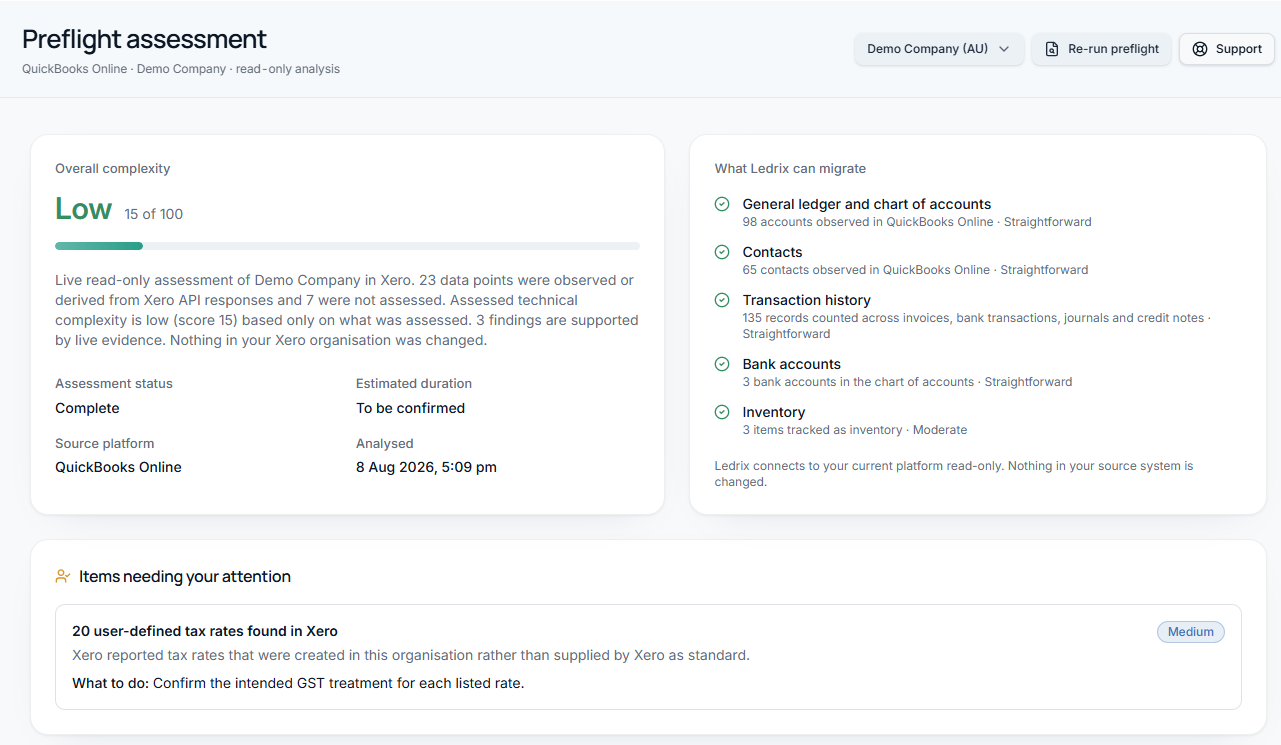Click the Medium severity badge
The width and height of the screenshot is (1281, 745).
pos(1191,632)
